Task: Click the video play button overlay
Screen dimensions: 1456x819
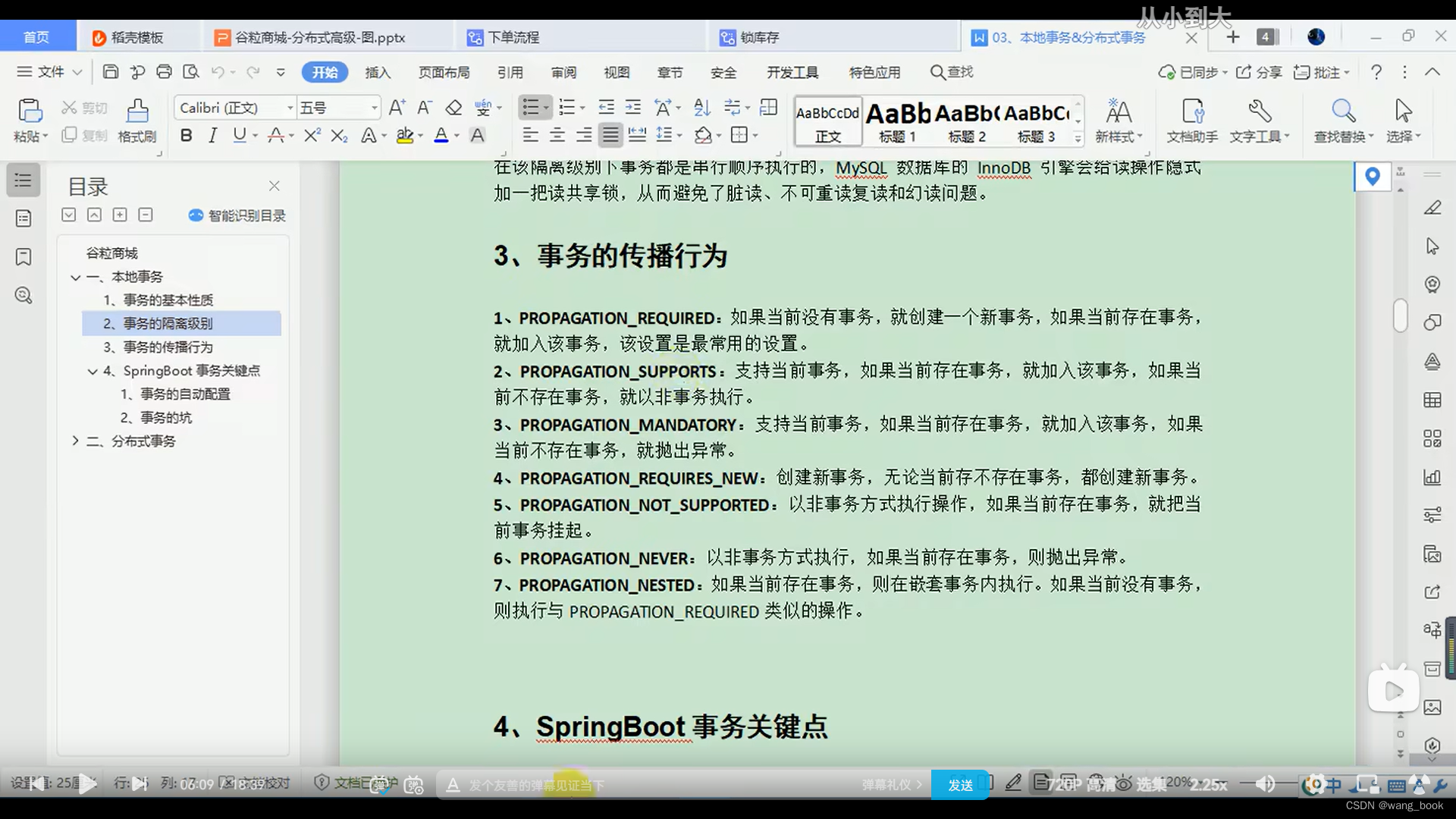Action: [x=1393, y=690]
